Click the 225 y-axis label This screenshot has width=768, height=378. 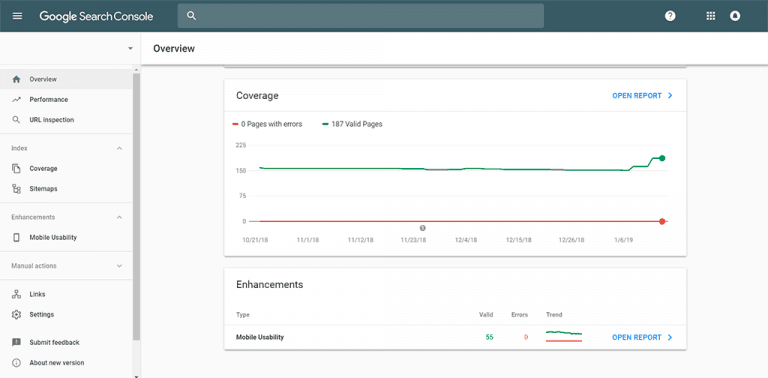pyautogui.click(x=240, y=145)
